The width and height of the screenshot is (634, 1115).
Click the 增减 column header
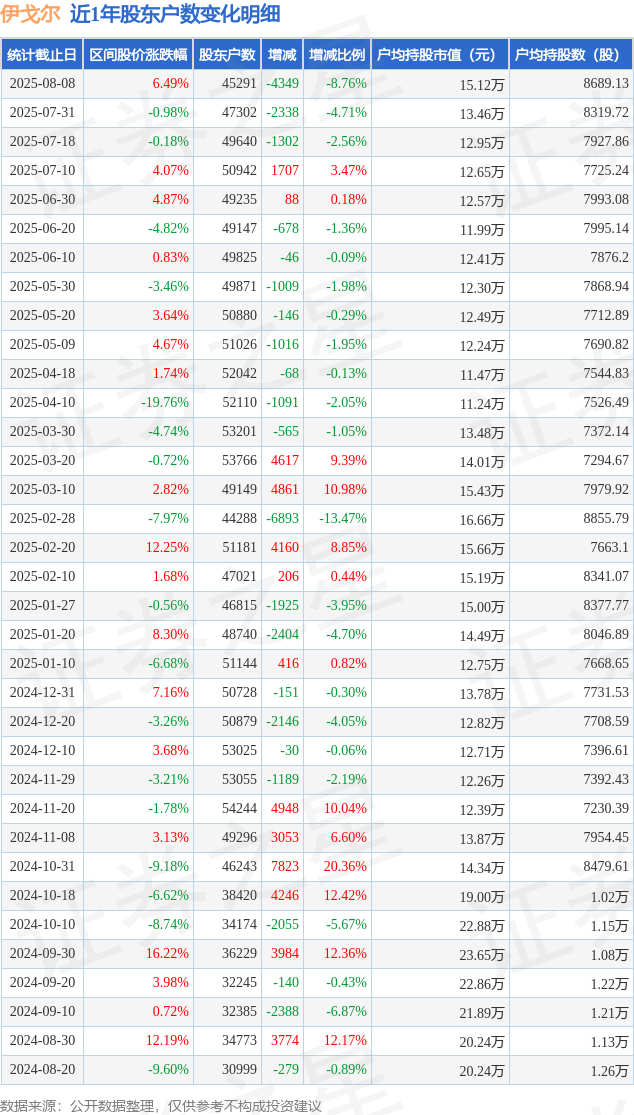tap(281, 55)
